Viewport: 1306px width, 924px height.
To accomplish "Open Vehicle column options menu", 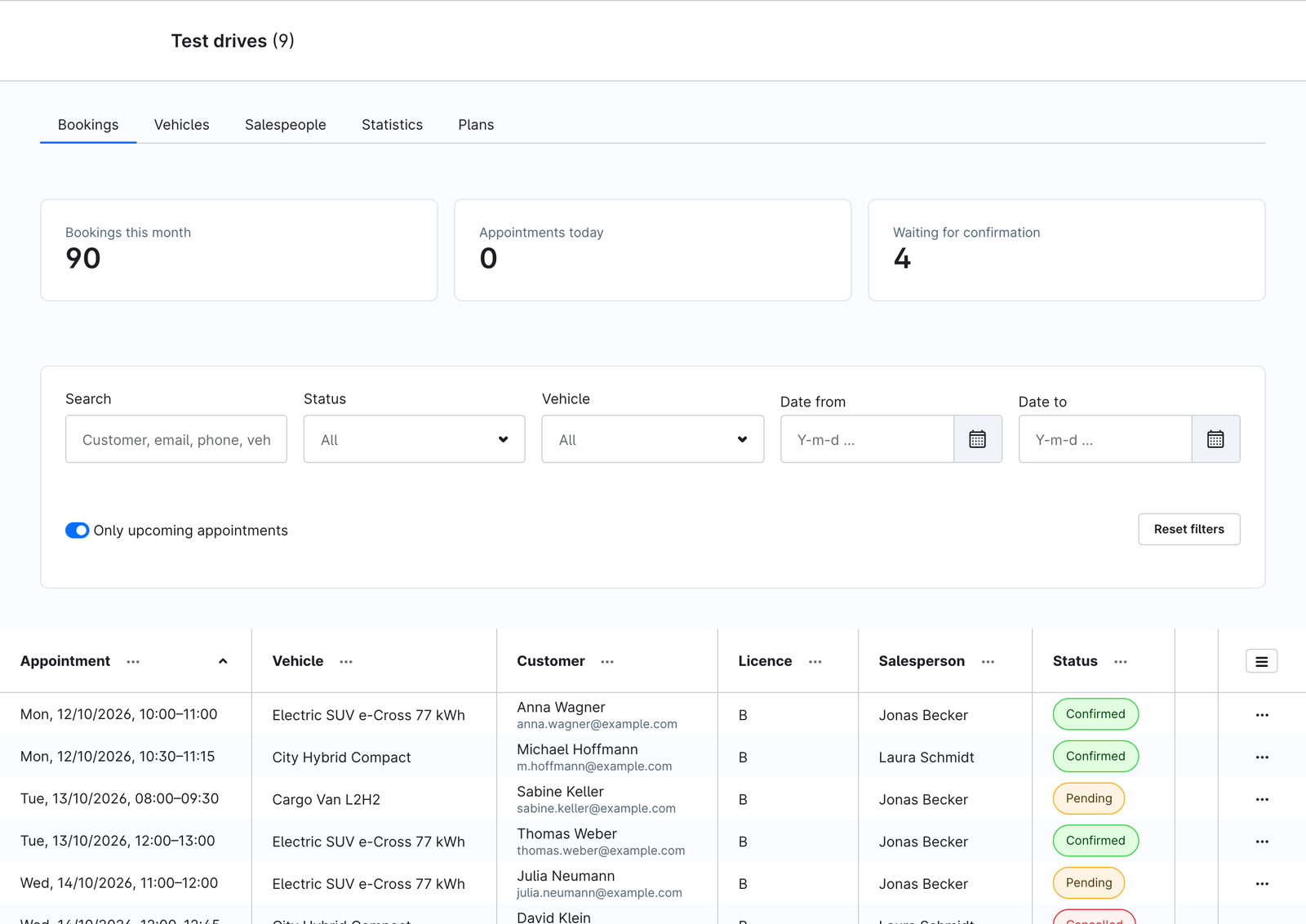I will click(x=346, y=662).
